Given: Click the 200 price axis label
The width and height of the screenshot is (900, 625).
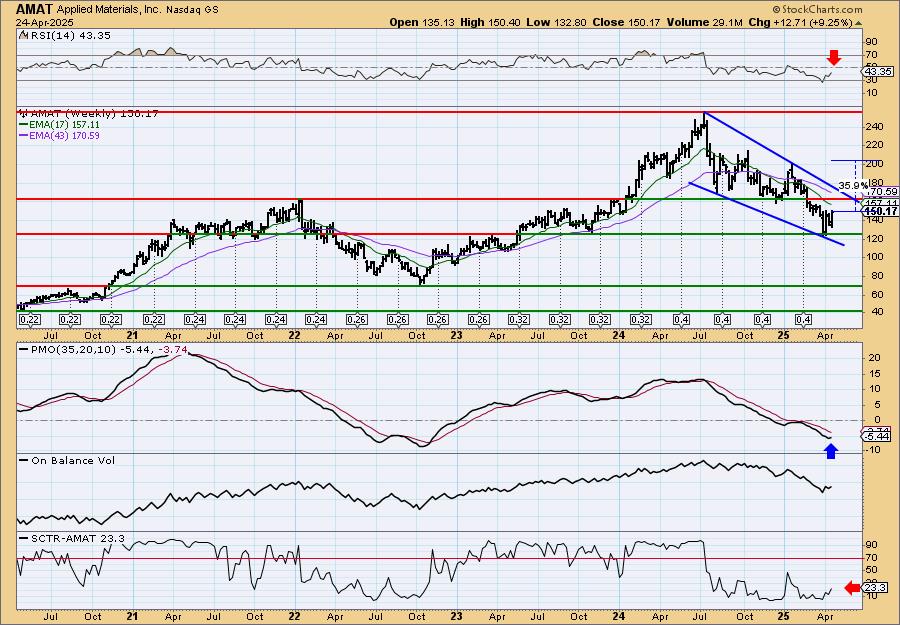Looking at the screenshot, I should pos(874,164).
